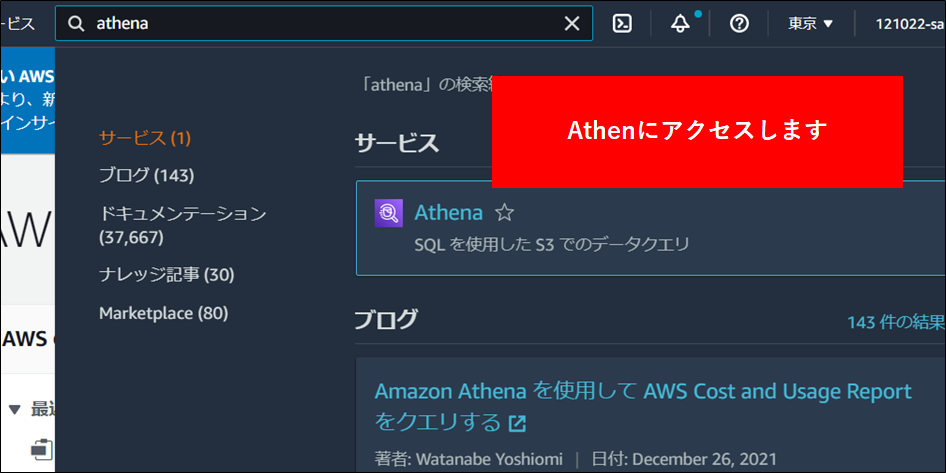Open the CloudShell terminal icon
The image size is (946, 473).
click(x=622, y=24)
